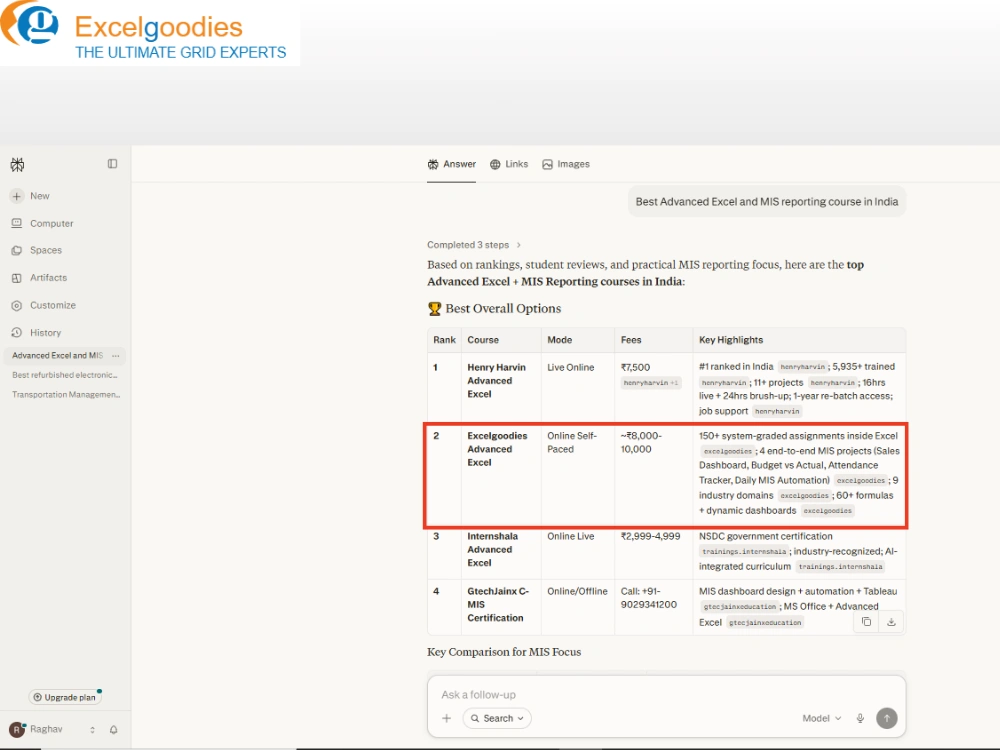Collapse the sidebar with panel toggle icon
The image size is (1000, 750).
[112, 164]
